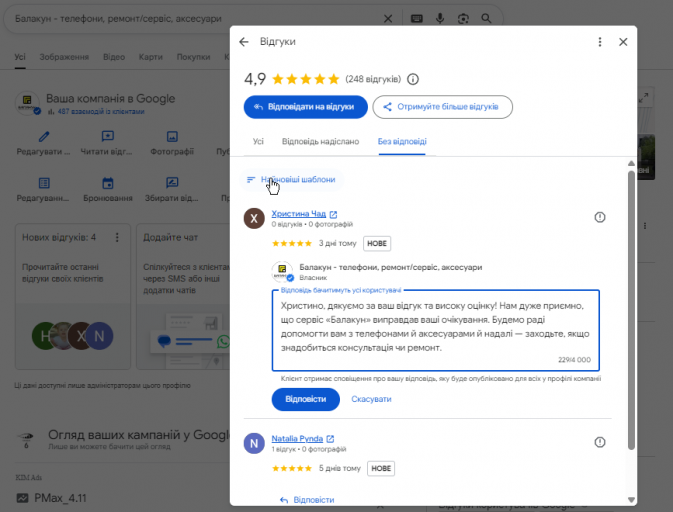Screen dimensions: 673x512
Task: Open the rating info icon next to 248 відгуків
Action: [x=413, y=79]
